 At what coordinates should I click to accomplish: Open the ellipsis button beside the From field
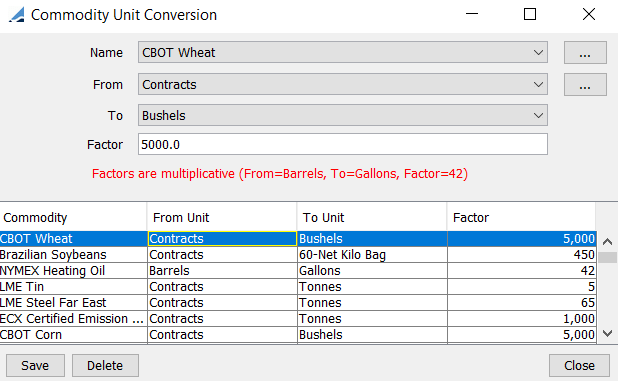(x=585, y=84)
